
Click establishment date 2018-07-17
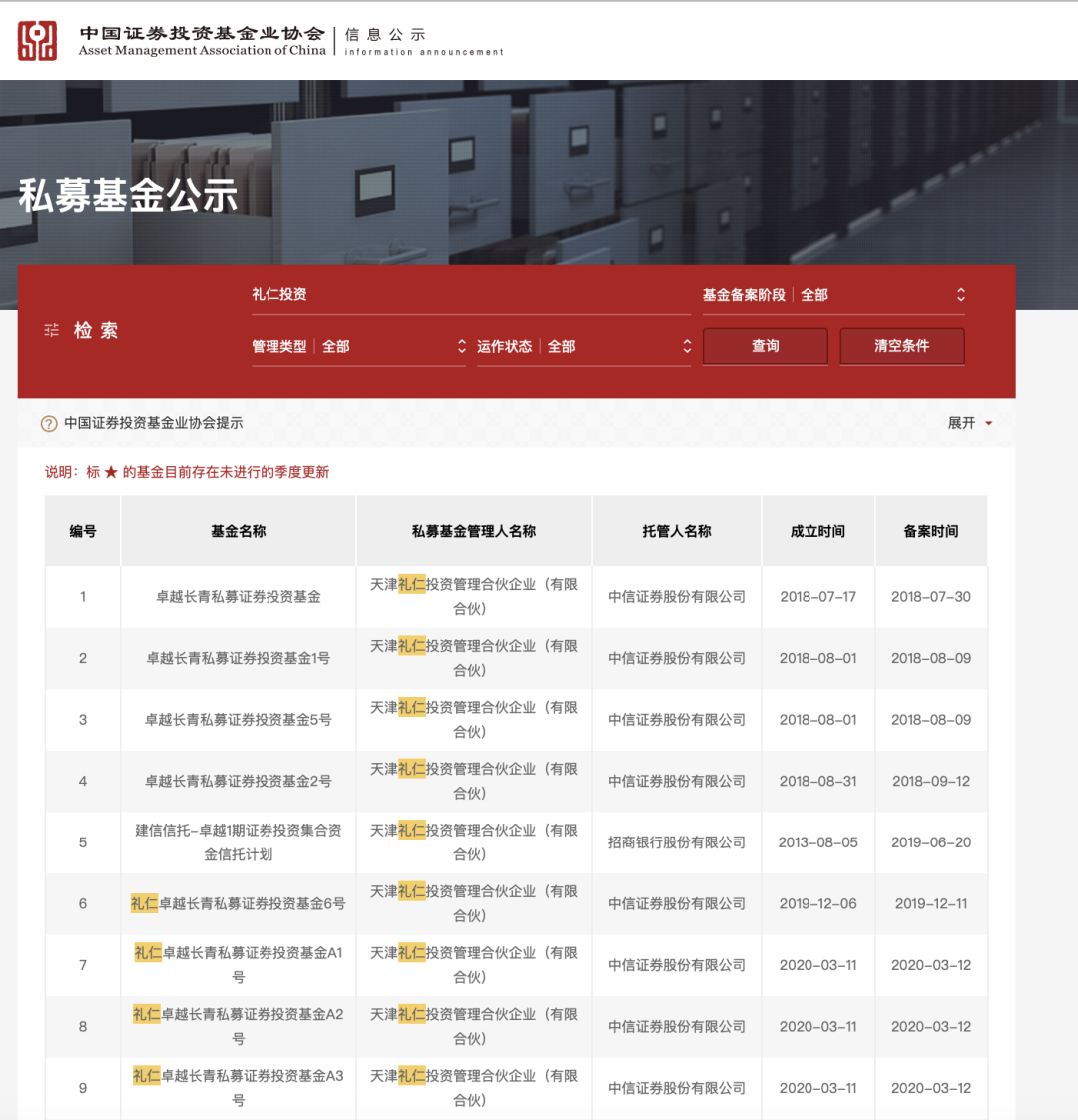pyautogui.click(x=817, y=596)
